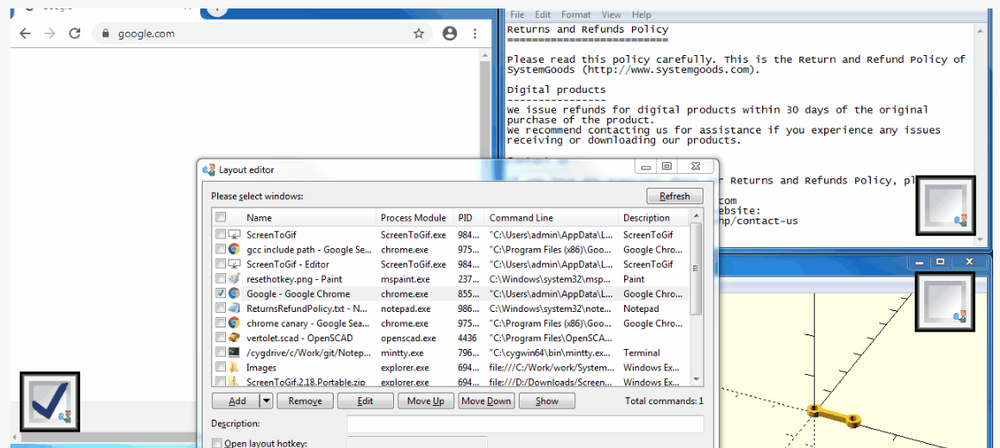Click the Description column header

[654, 218]
